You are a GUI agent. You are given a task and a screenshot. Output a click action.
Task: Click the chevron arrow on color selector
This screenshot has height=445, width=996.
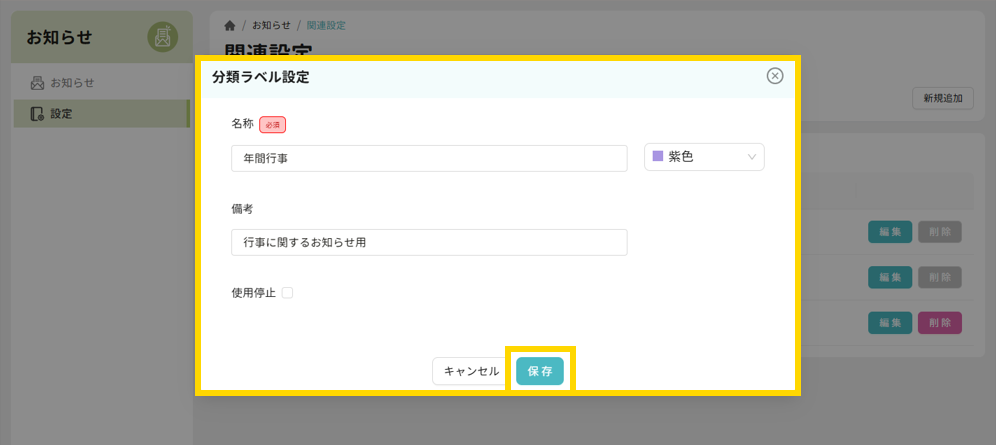(752, 157)
